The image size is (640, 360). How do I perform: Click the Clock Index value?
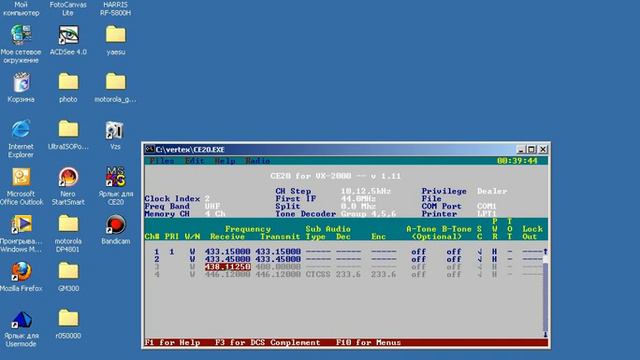[x=207, y=199]
